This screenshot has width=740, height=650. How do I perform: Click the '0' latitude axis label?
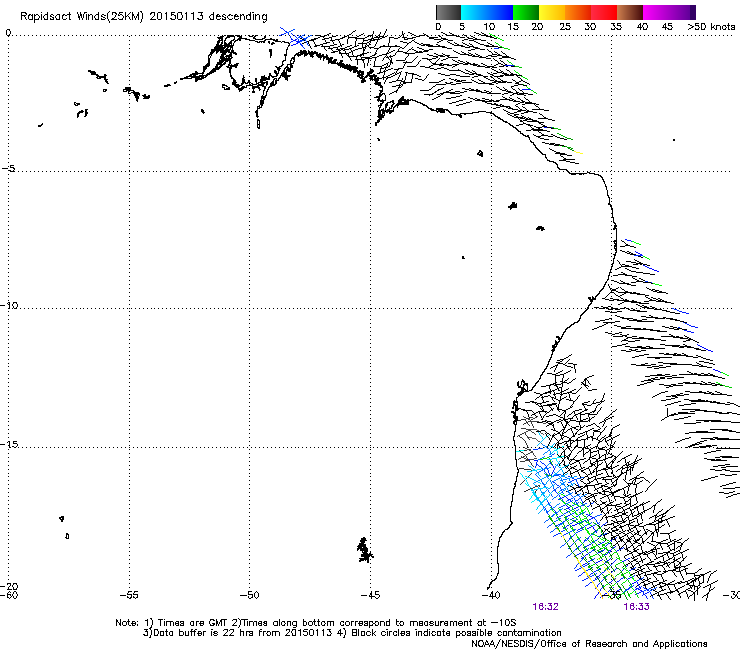8,33
